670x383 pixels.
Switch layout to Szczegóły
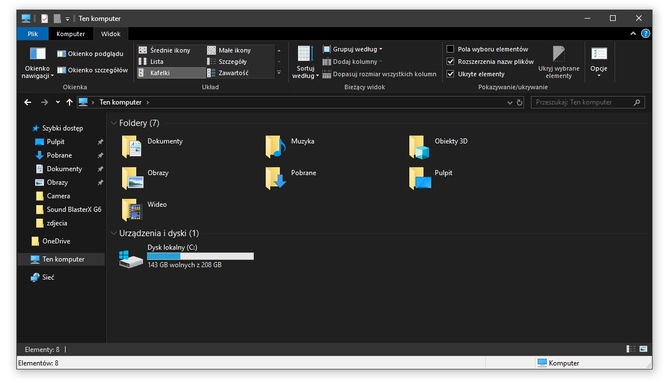click(227, 62)
